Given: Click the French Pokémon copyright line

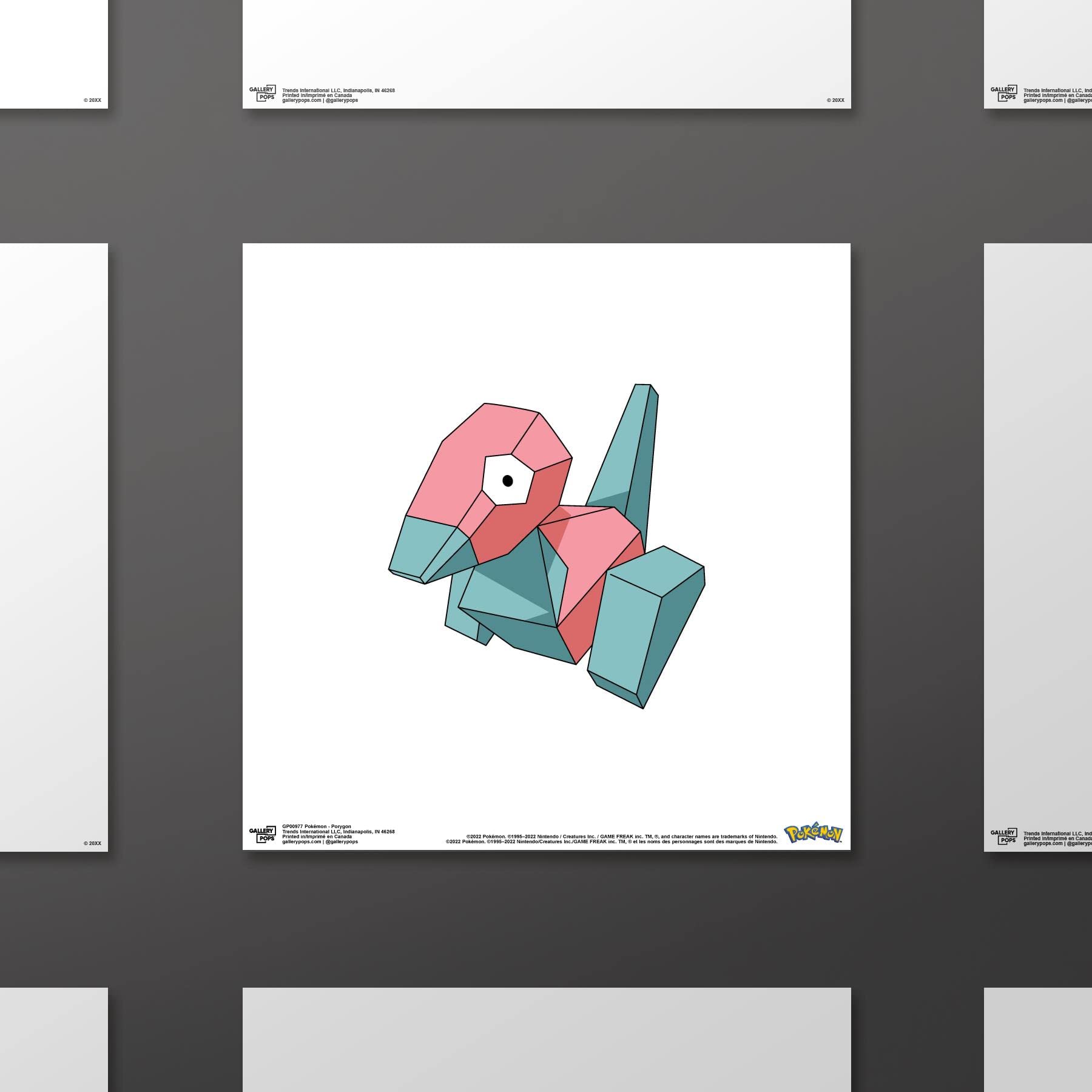Looking at the screenshot, I should [x=611, y=842].
